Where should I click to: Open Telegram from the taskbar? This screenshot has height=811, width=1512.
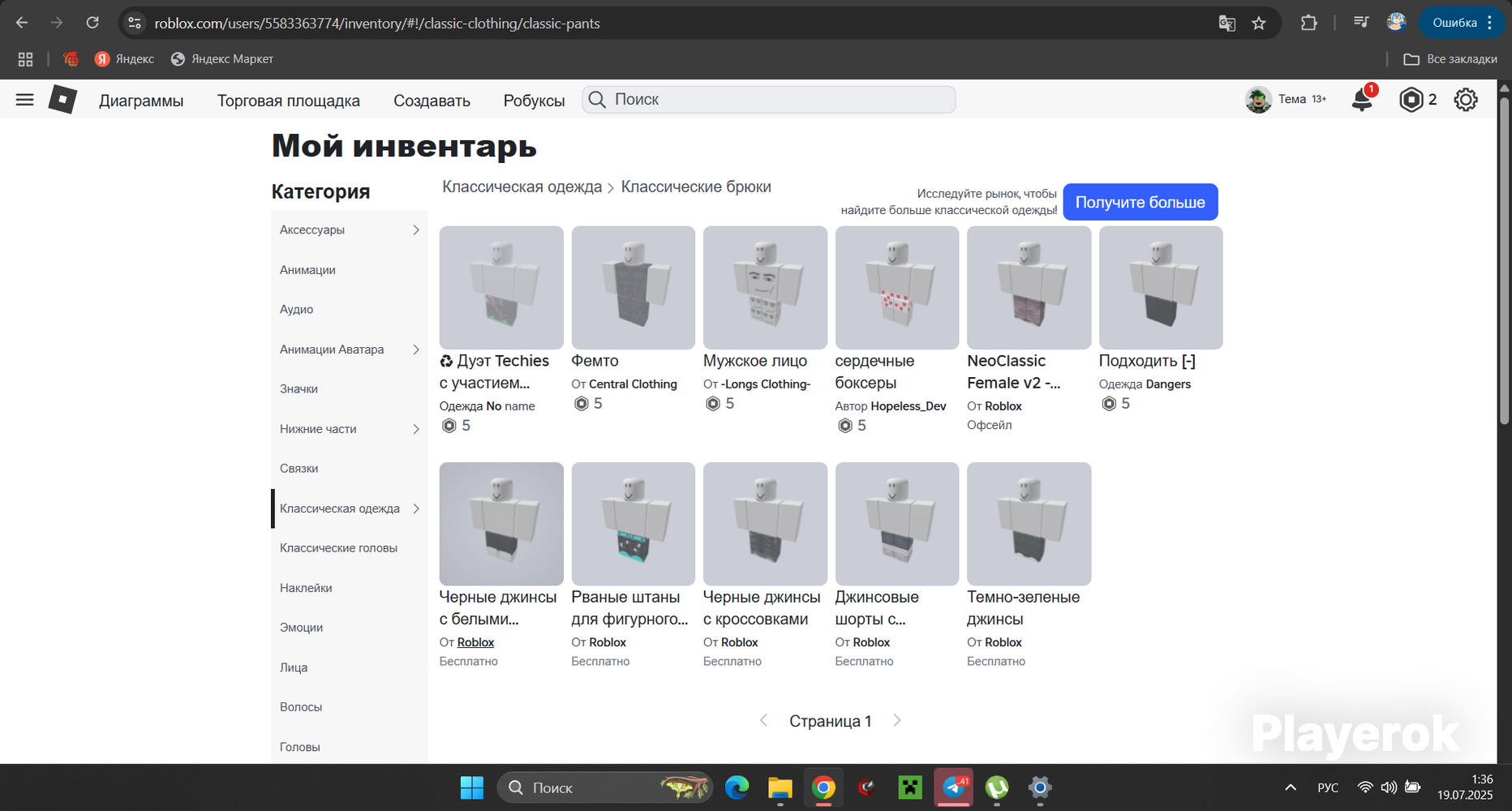pyautogui.click(x=954, y=787)
